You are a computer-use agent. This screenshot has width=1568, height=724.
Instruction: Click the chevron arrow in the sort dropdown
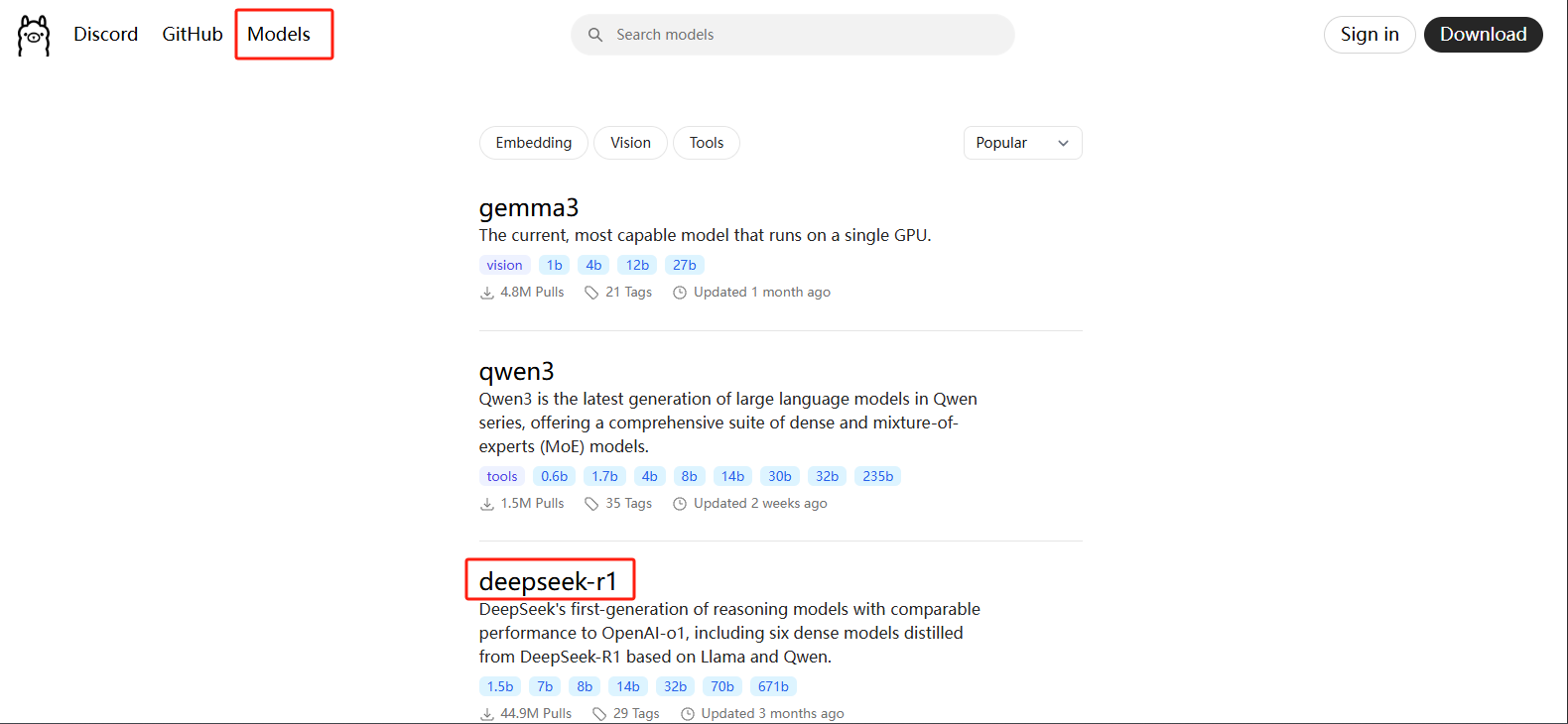click(x=1063, y=144)
